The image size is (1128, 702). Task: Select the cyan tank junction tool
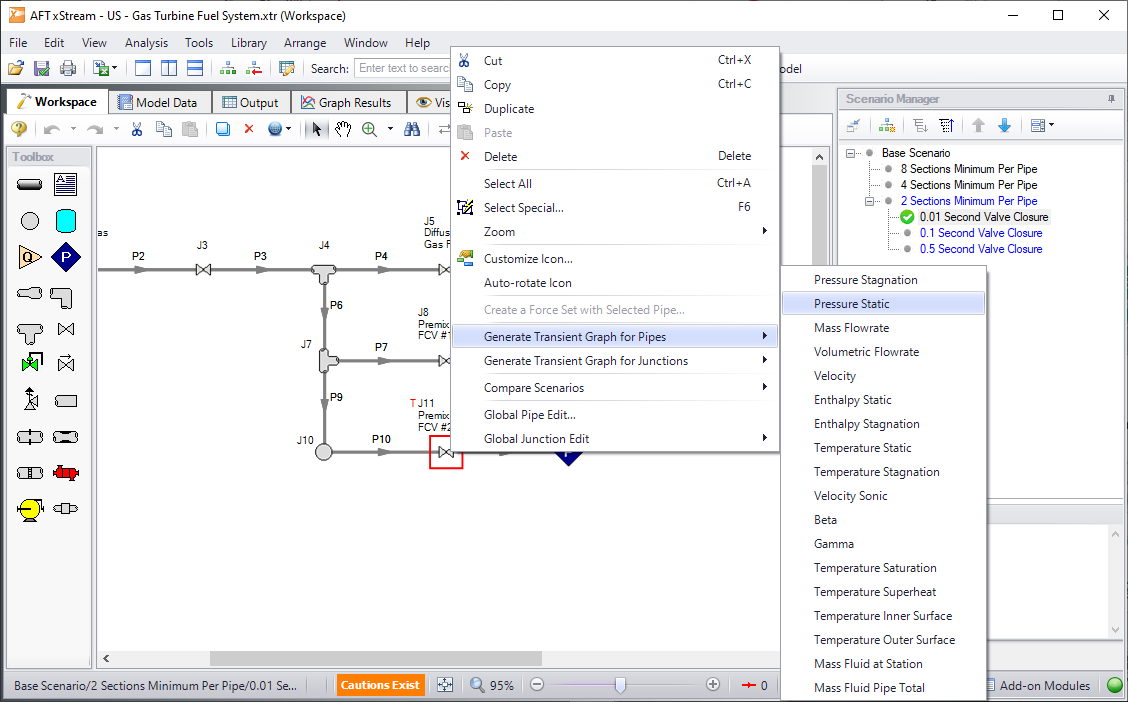tap(66, 221)
